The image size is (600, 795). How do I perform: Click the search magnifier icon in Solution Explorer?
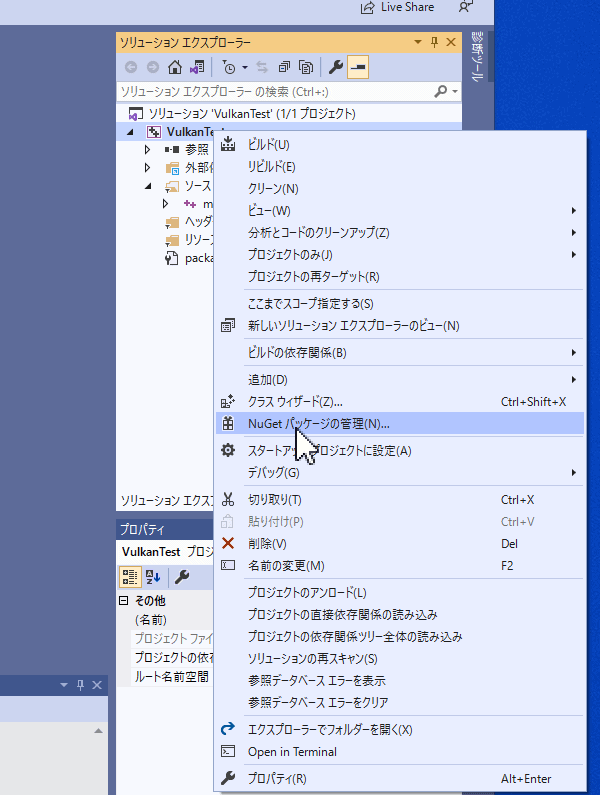(x=441, y=91)
